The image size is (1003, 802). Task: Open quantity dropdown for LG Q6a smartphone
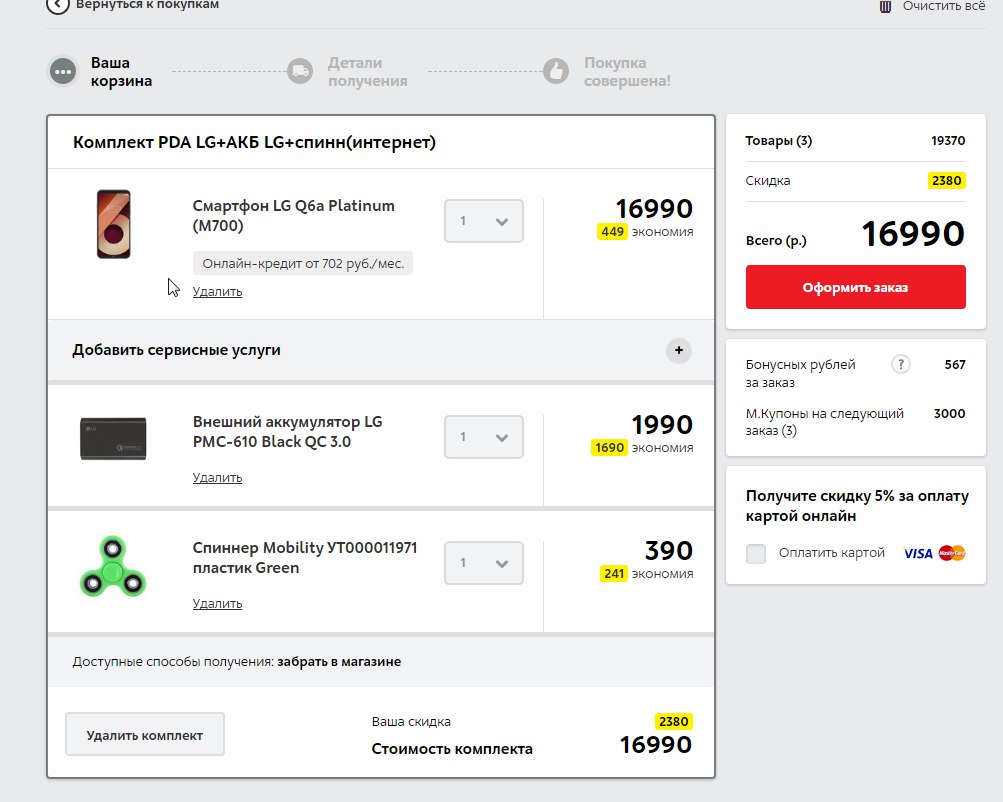484,221
